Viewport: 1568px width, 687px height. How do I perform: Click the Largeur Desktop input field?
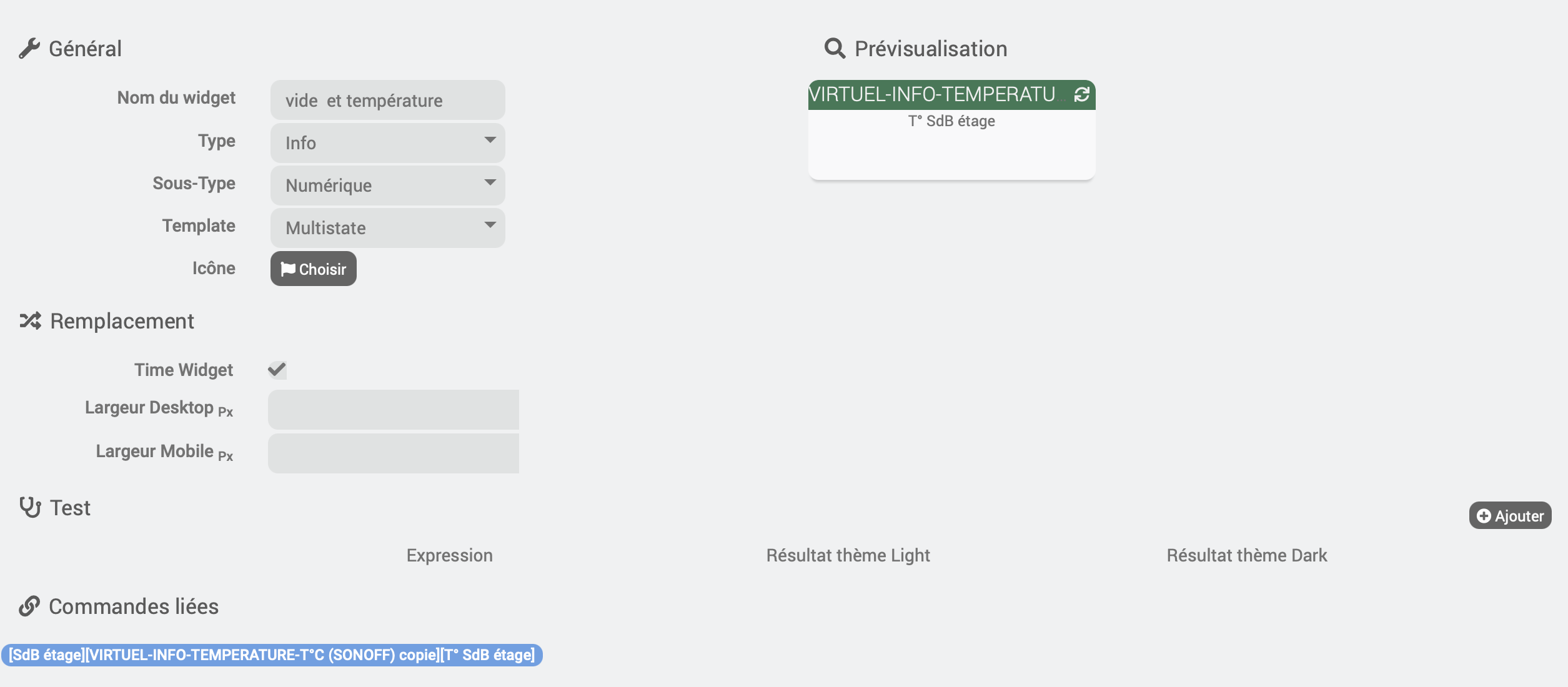click(x=394, y=410)
